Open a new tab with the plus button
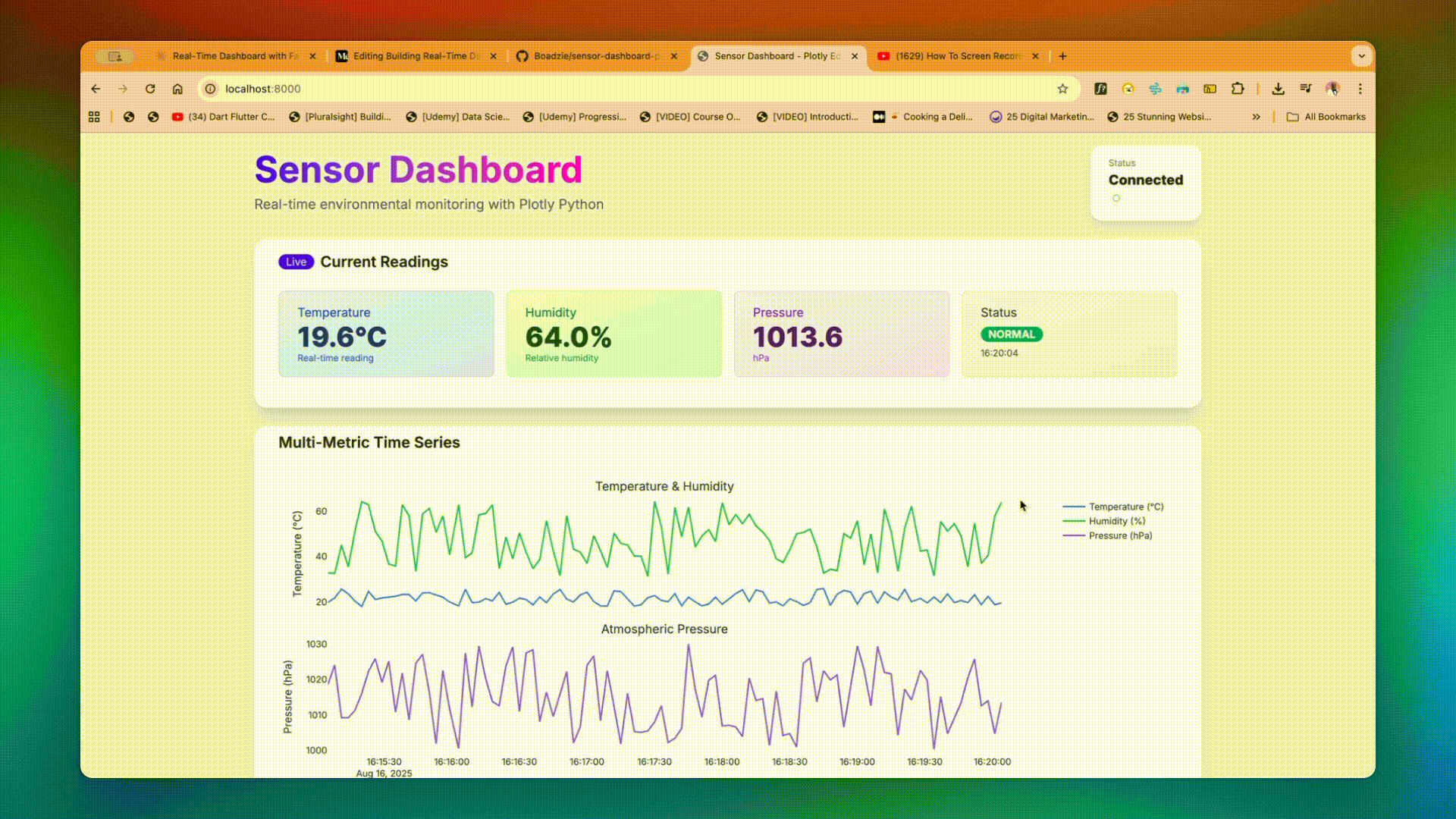Viewport: 1456px width, 819px height. pos(1063,56)
